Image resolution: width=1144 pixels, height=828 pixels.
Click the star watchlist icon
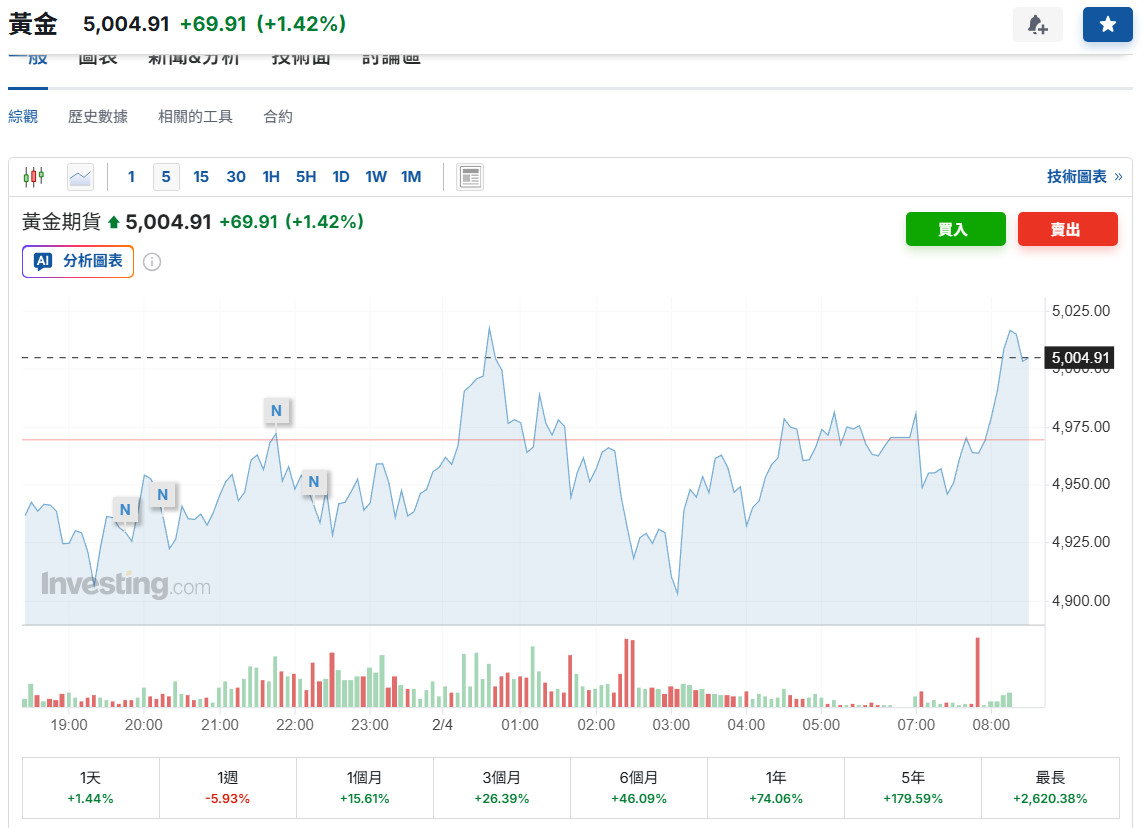click(1107, 25)
